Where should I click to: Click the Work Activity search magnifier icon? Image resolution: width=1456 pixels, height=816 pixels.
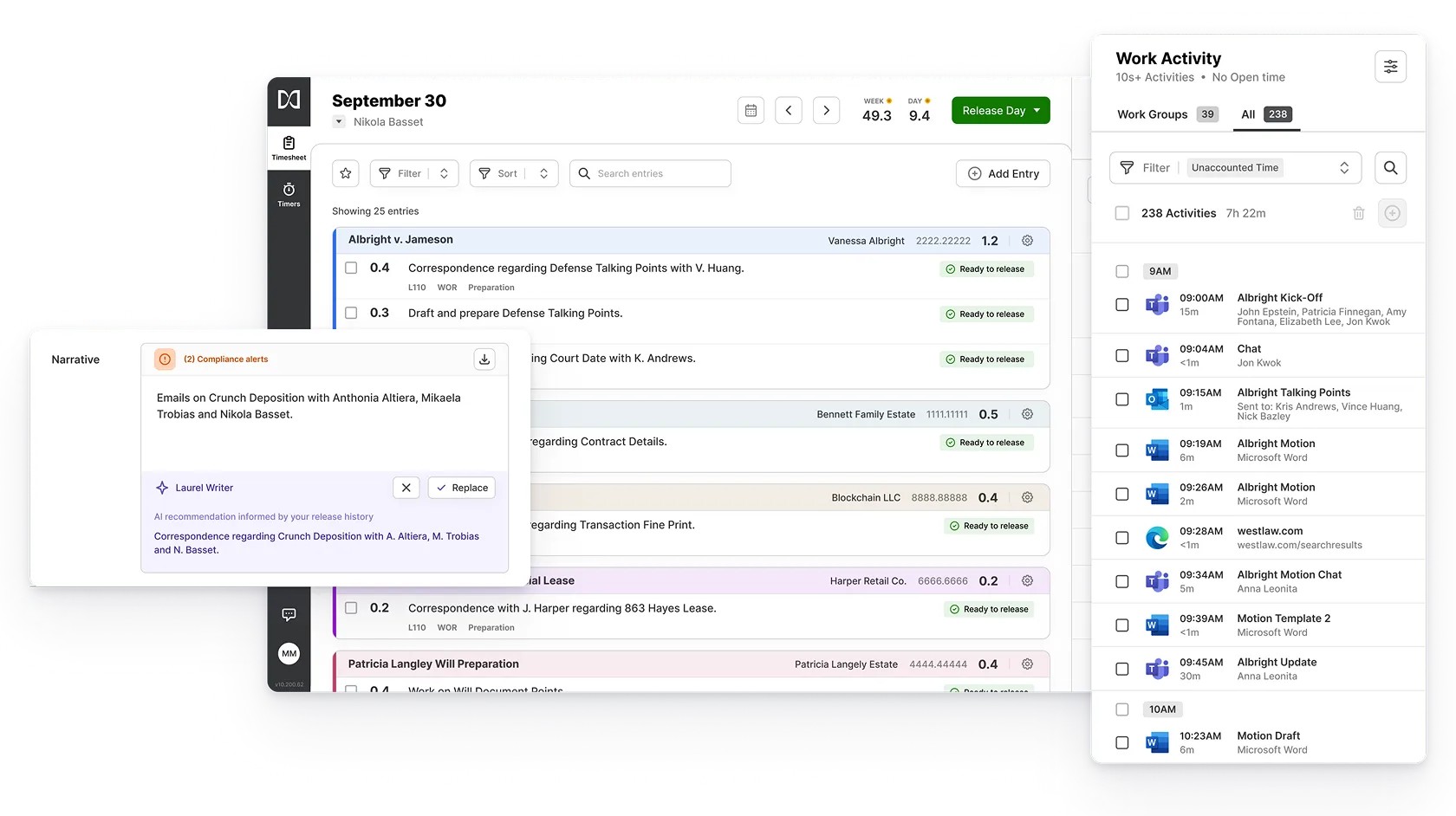point(1390,168)
